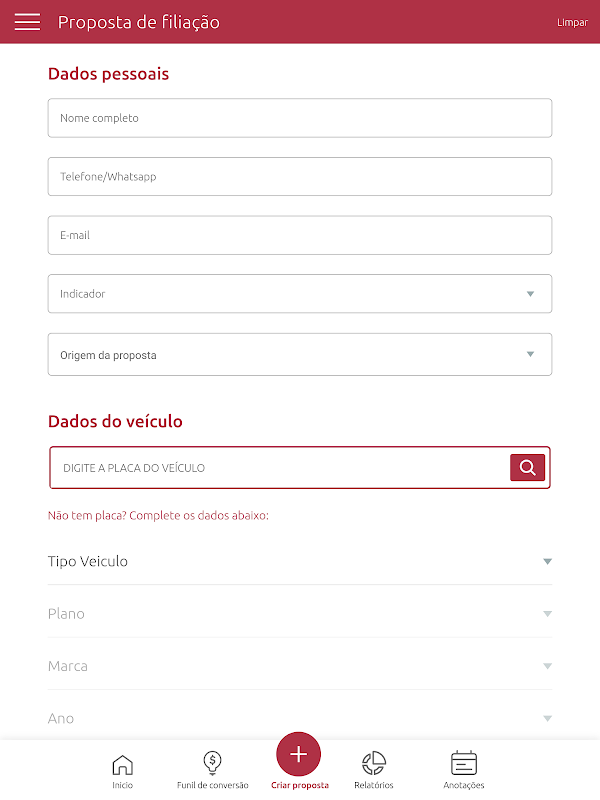Viewport: 600px width, 800px height.
Task: Expand the Tipo Veiculo selector
Action: (300, 561)
